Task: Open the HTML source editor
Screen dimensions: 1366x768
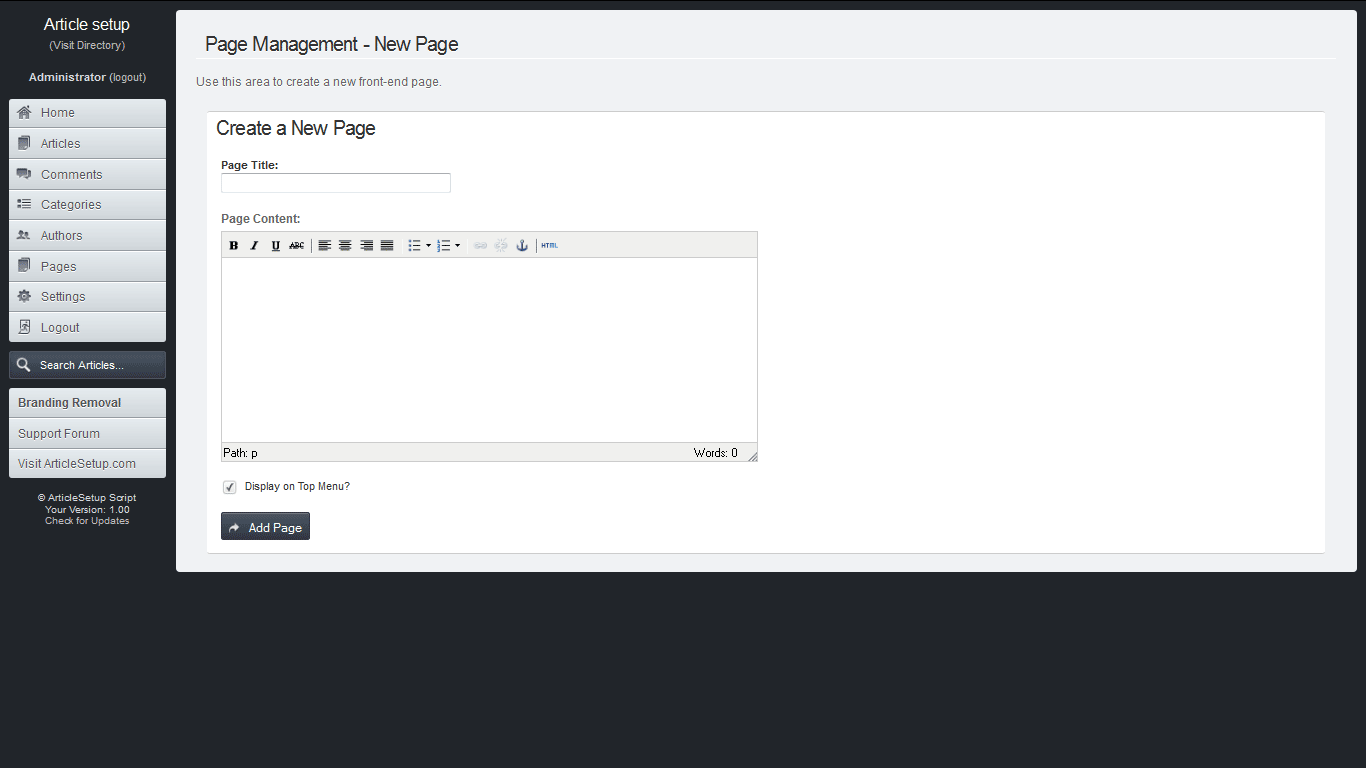Action: click(x=549, y=246)
